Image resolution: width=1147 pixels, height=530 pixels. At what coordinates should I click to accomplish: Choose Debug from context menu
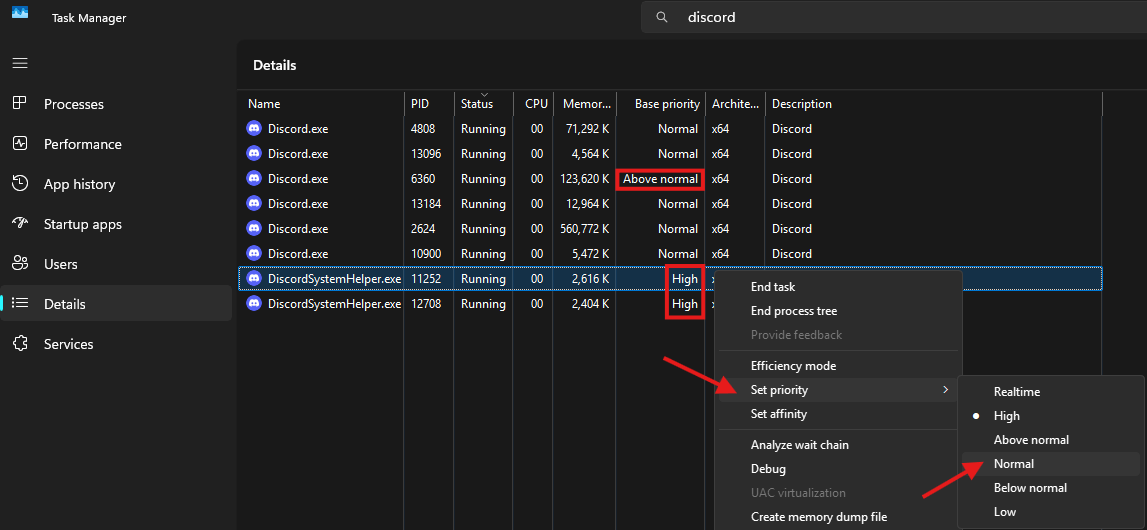coord(838,469)
